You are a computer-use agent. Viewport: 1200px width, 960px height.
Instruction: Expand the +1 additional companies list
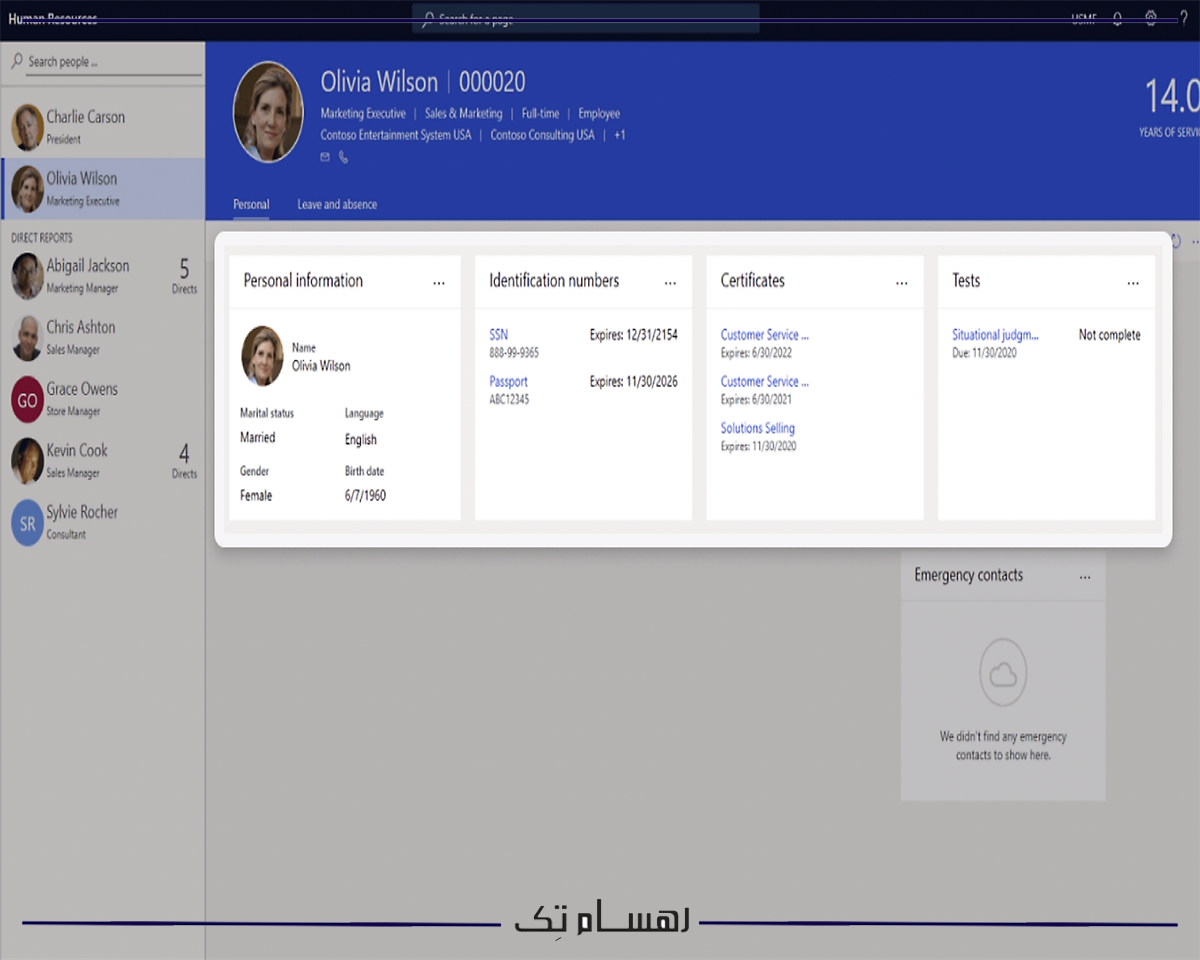coord(619,134)
